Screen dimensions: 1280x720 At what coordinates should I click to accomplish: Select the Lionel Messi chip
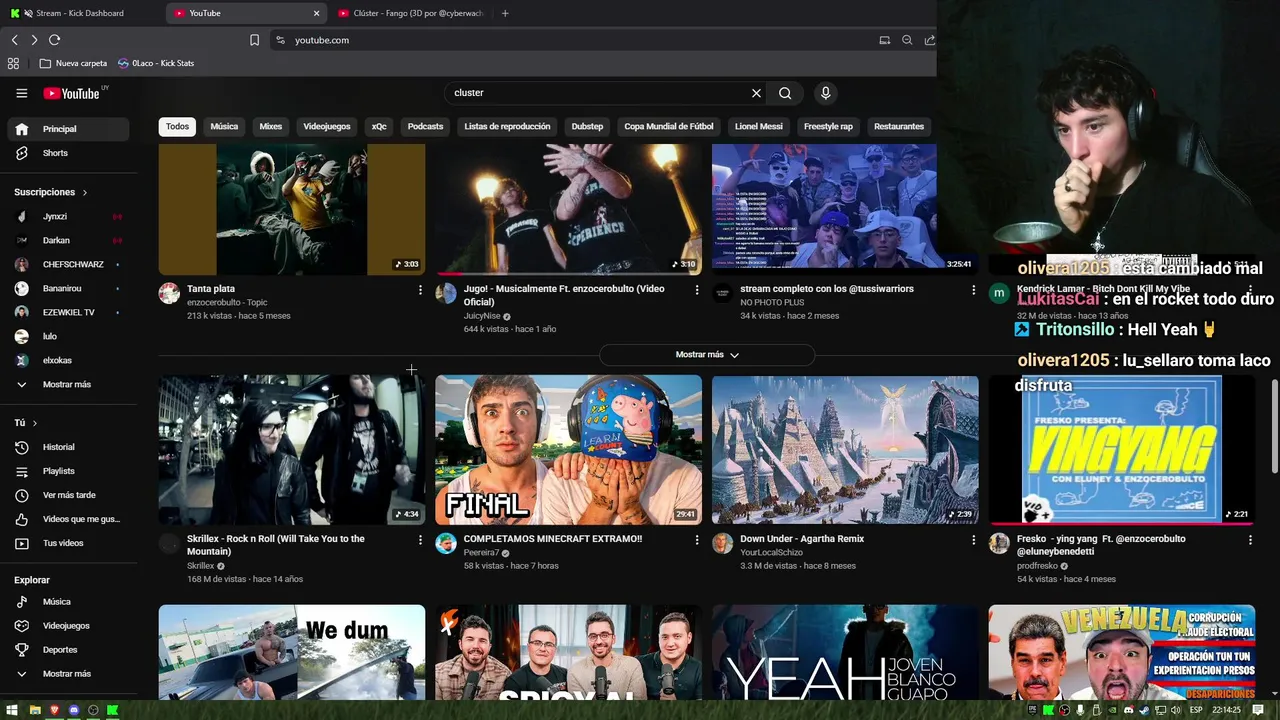(x=759, y=127)
